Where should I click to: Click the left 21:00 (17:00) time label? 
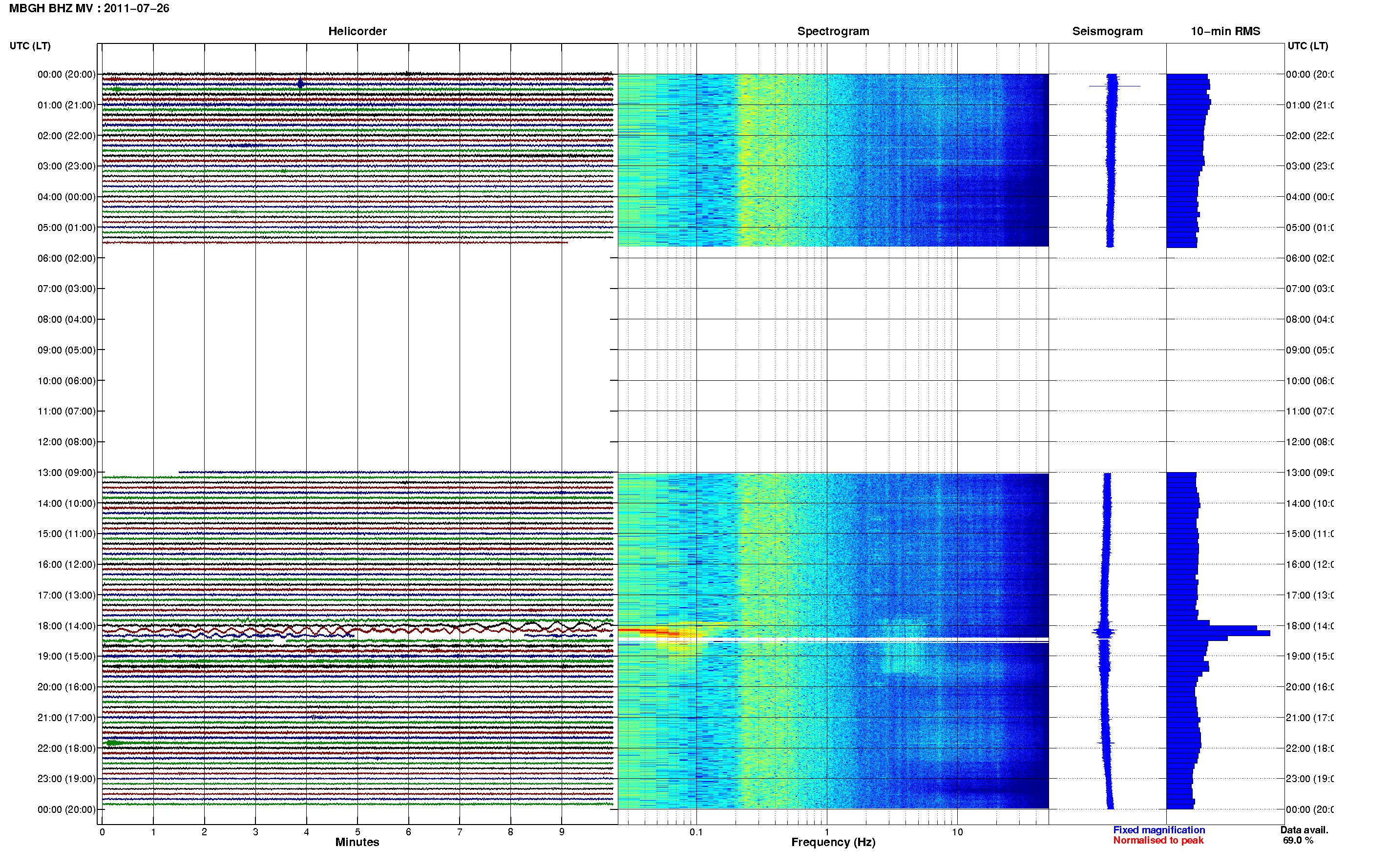pyautogui.click(x=66, y=718)
